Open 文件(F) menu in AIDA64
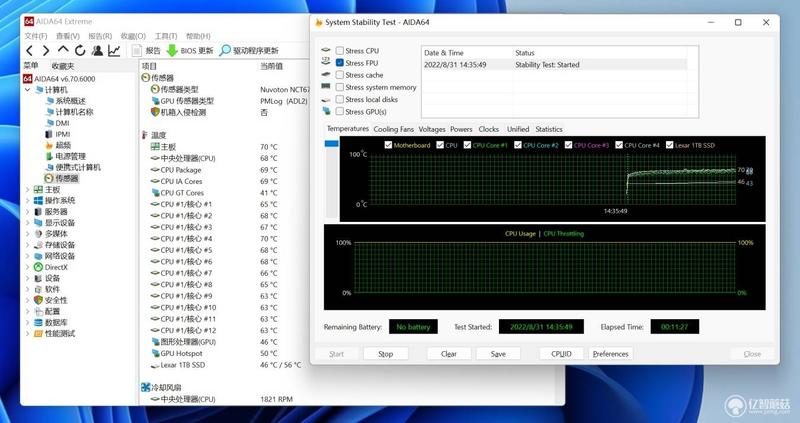The image size is (800, 423). tap(36, 36)
